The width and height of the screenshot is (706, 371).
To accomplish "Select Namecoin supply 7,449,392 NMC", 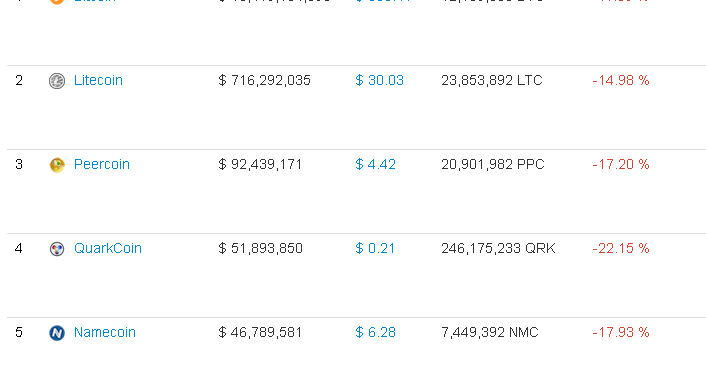I will pos(490,332).
